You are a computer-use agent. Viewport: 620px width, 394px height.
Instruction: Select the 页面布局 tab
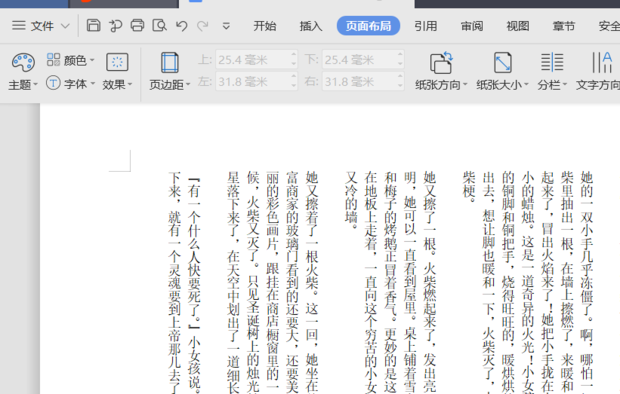click(368, 26)
